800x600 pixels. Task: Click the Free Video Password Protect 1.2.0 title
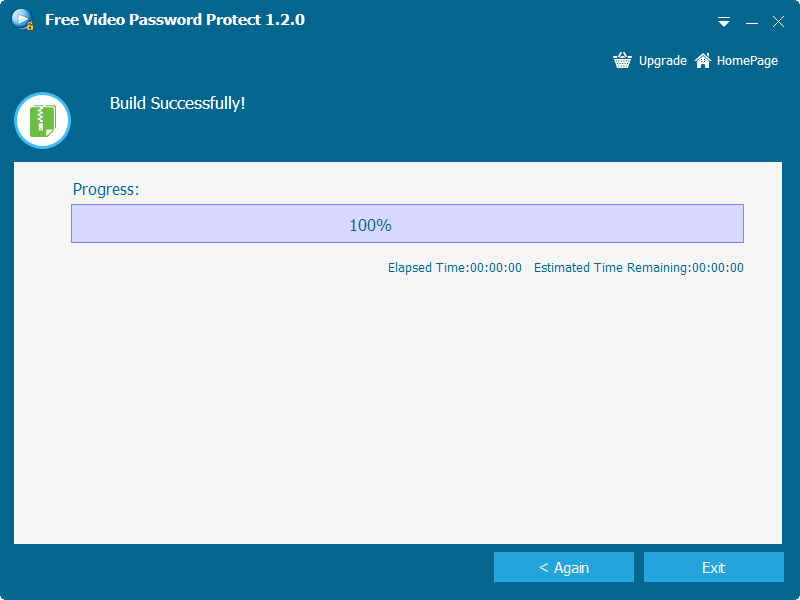[175, 20]
